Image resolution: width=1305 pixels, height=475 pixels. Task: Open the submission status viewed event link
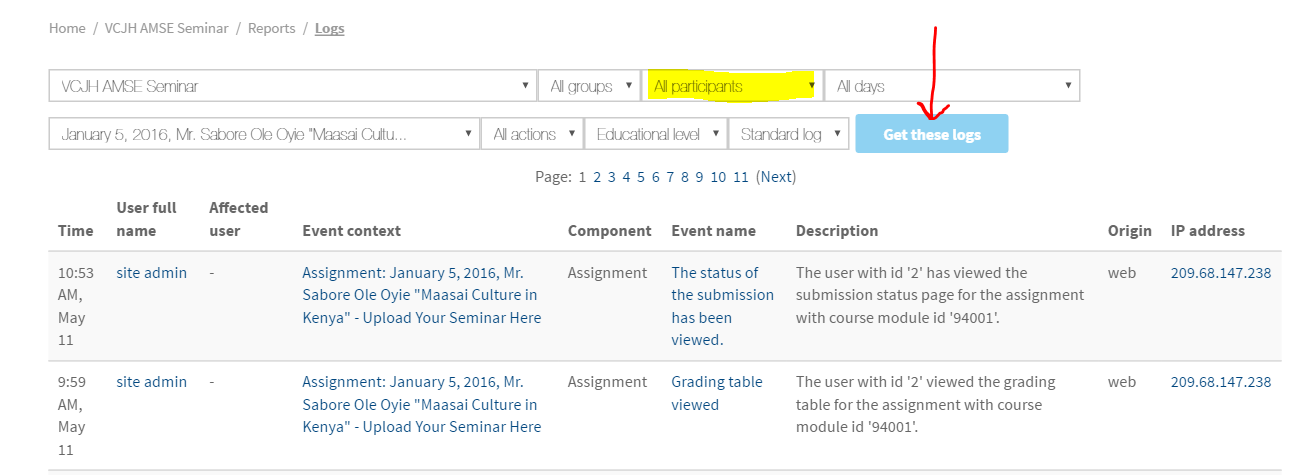pos(722,306)
